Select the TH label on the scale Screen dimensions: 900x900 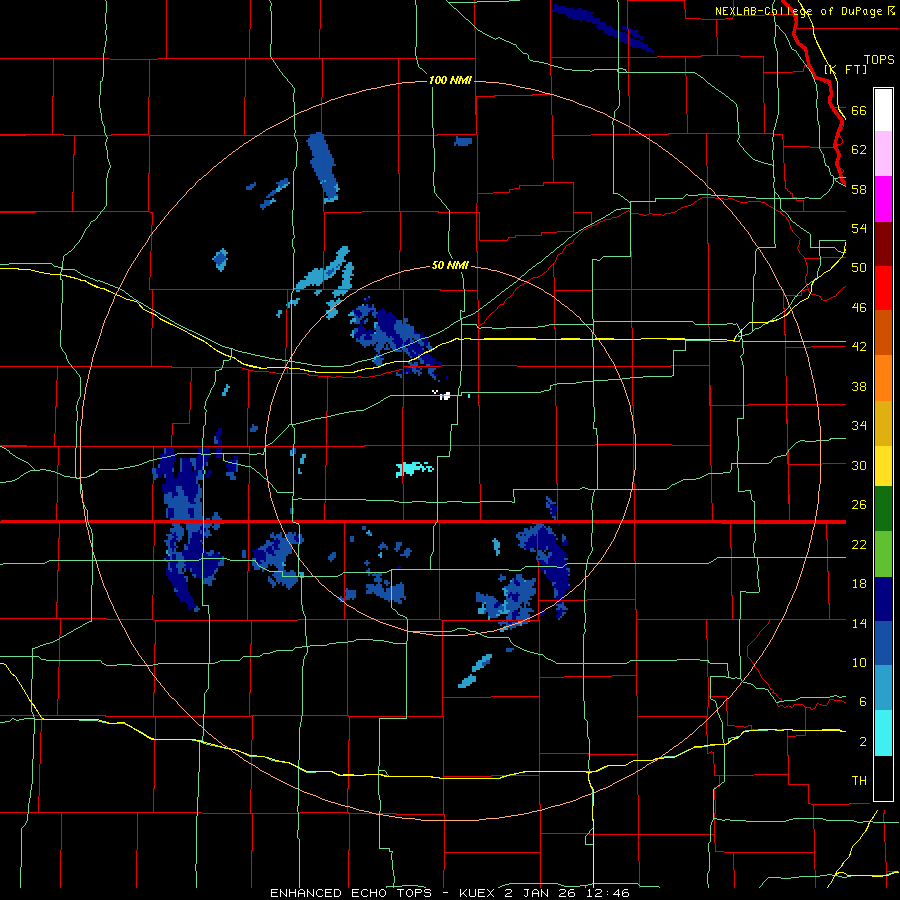click(x=859, y=781)
